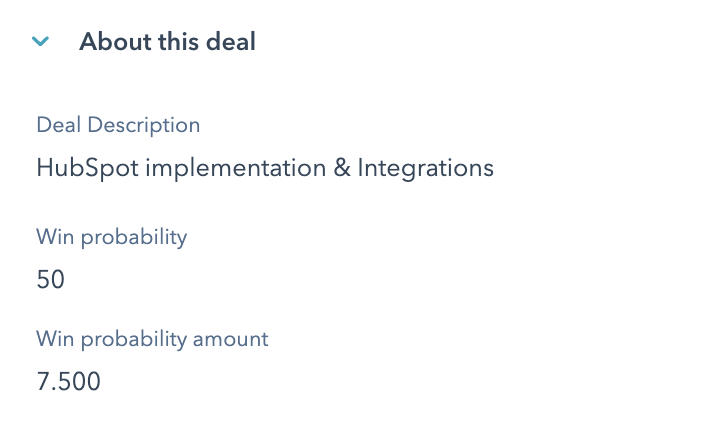Click the word HubSpot in the description
Screen dimensions: 716x422
(87, 168)
